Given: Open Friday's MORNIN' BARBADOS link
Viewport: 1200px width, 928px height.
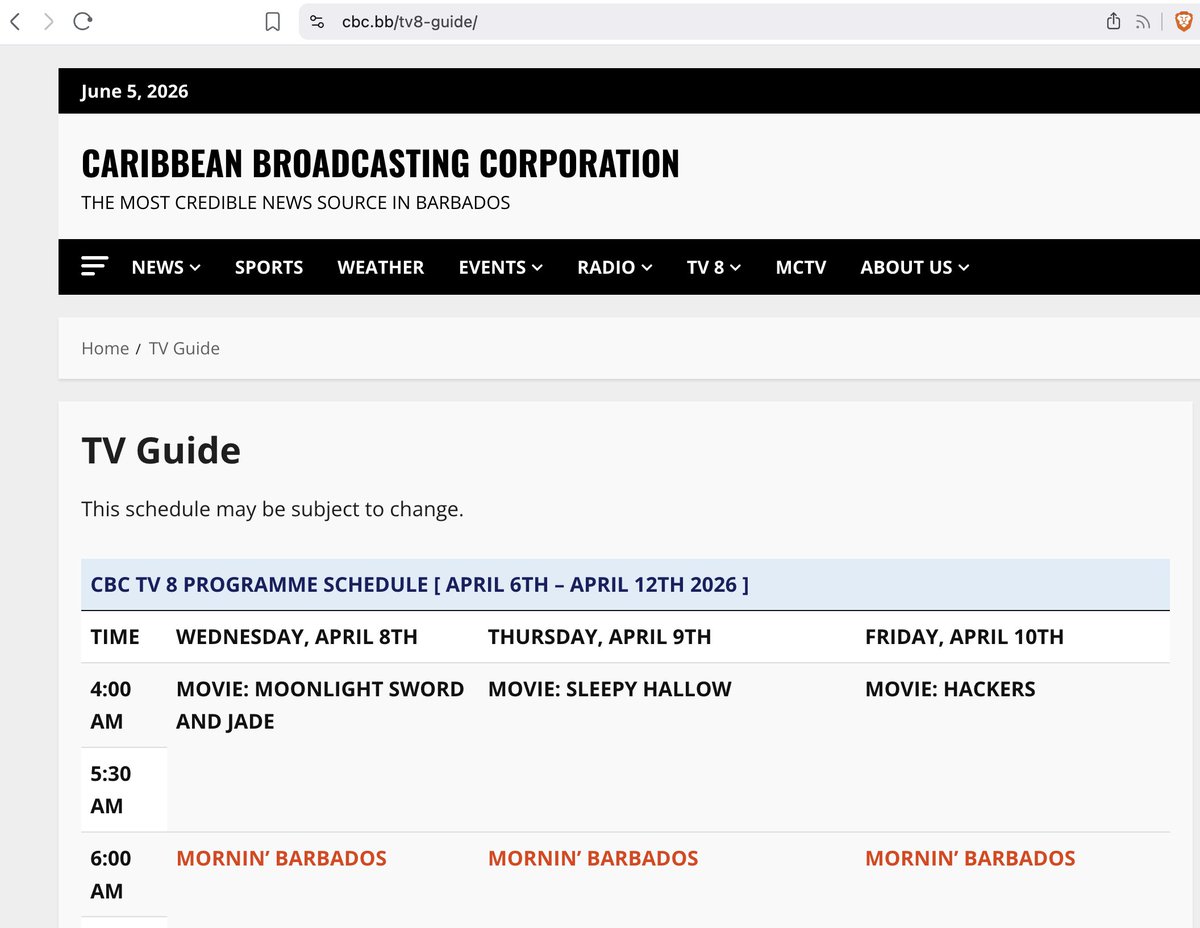Looking at the screenshot, I should (x=970, y=858).
